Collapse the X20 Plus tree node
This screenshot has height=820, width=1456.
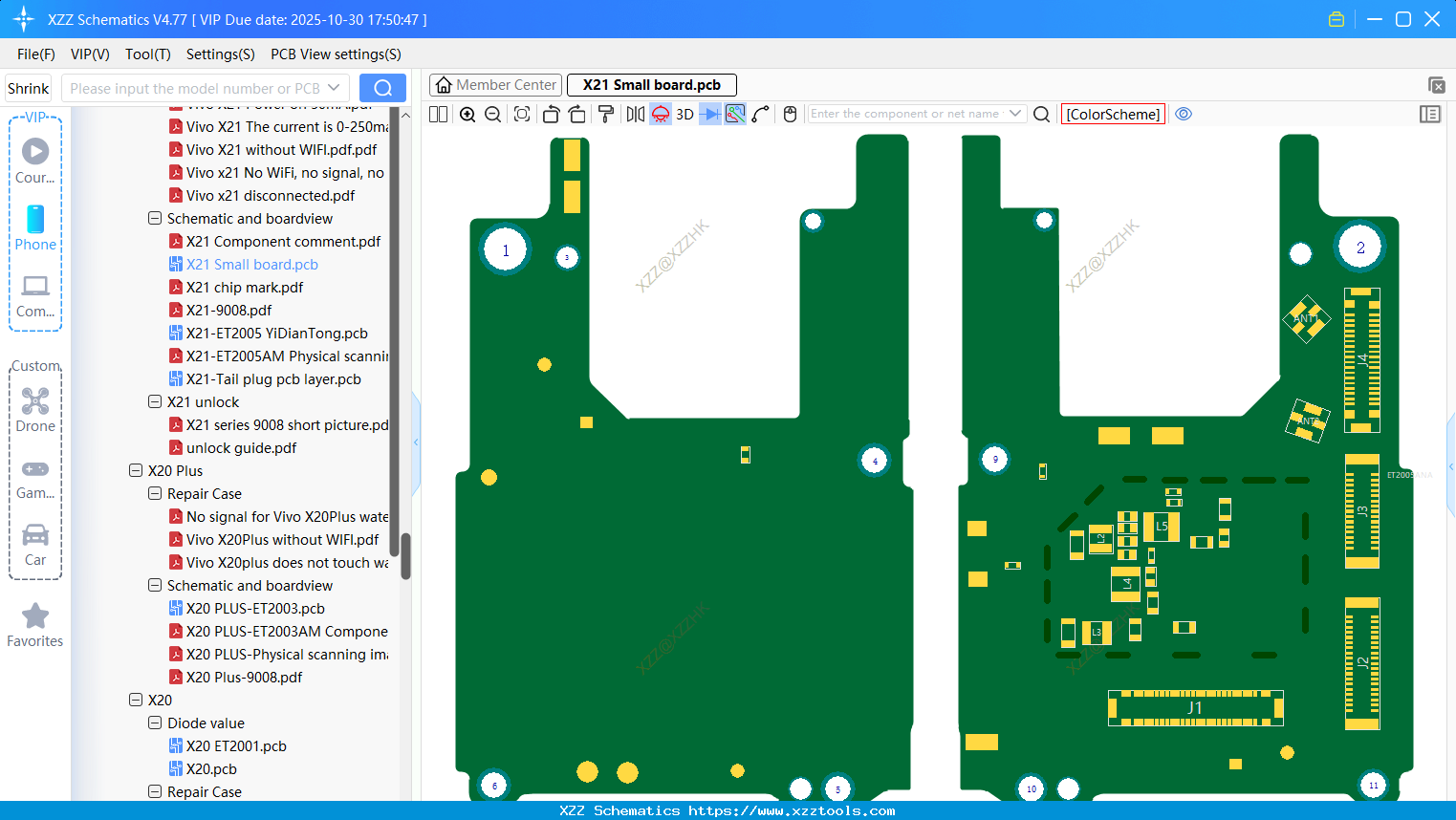[x=137, y=470]
